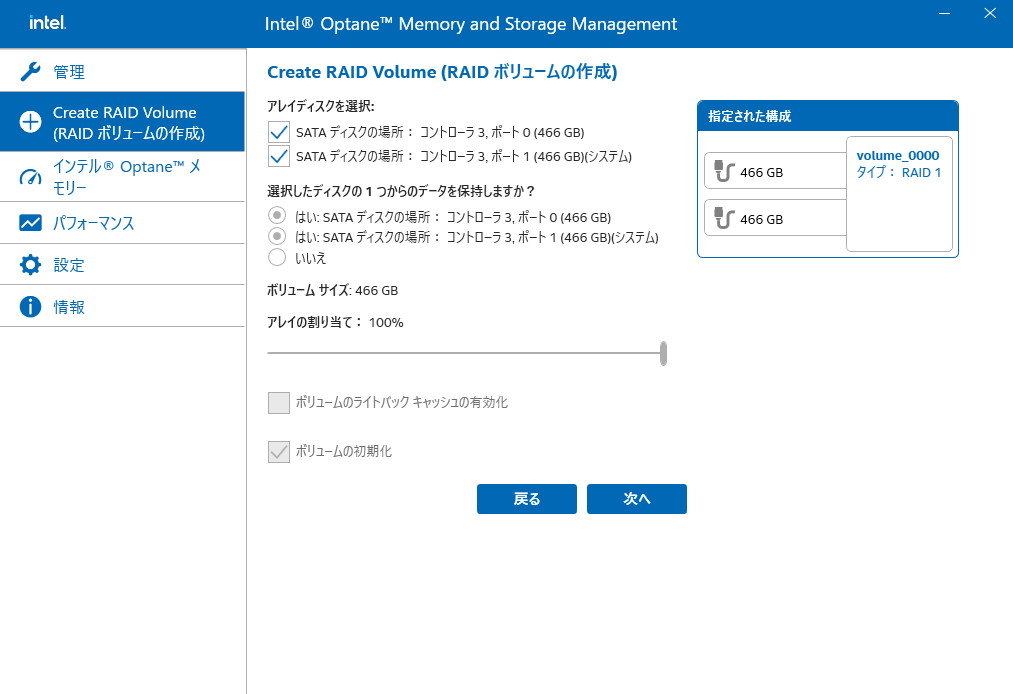Image resolution: width=1013 pixels, height=694 pixels.
Task: Click the 指定された構成 panel header
Action: (x=828, y=116)
